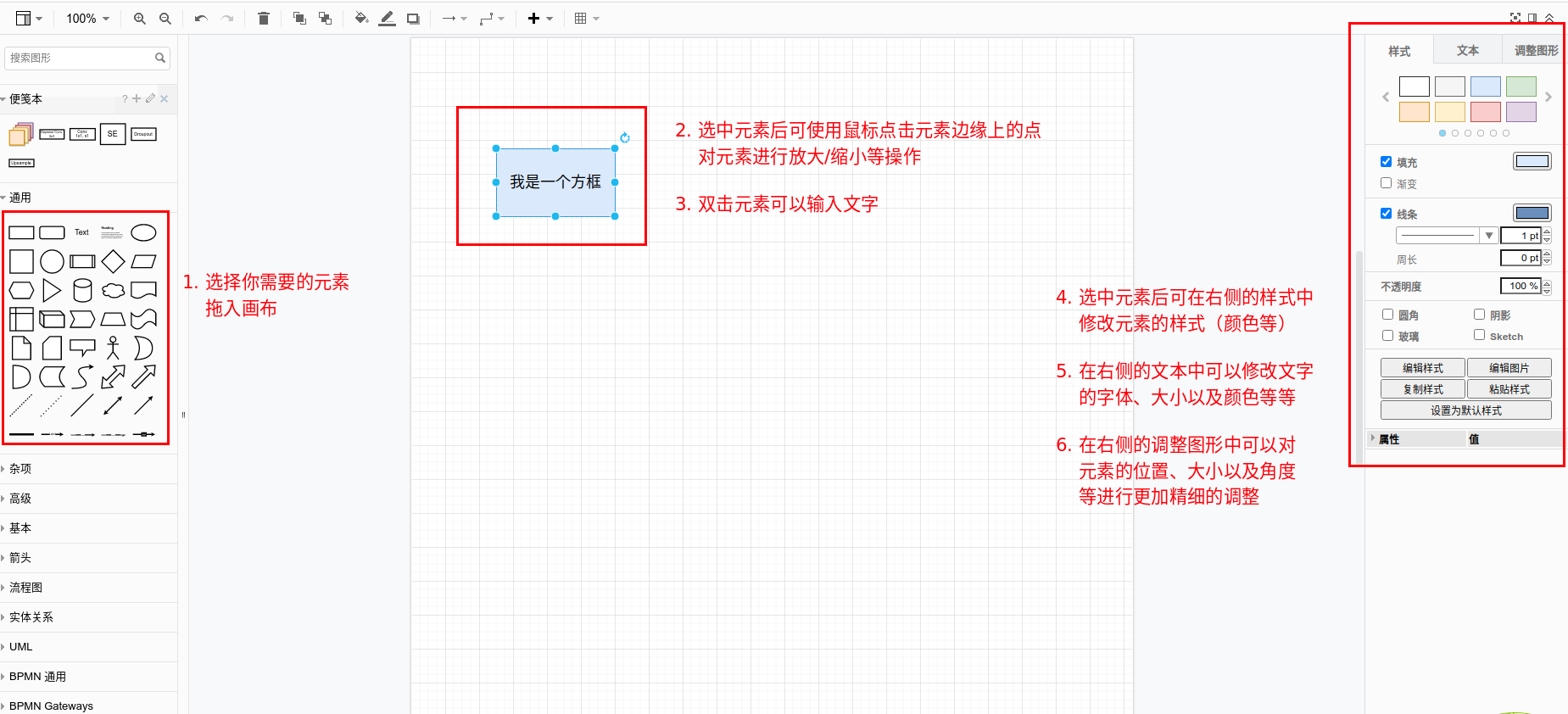Select the diamond shape in General palette
The width and height of the screenshot is (1568, 714).
[x=113, y=262]
